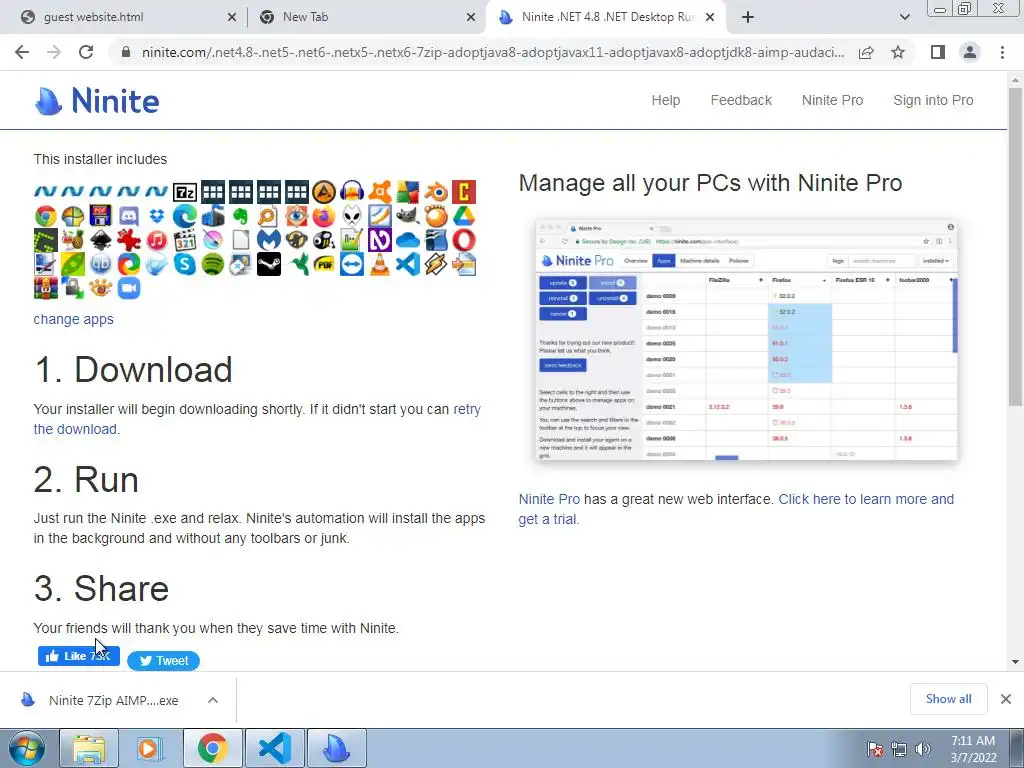This screenshot has width=1024, height=768.
Task: Open the Chrome three-dot menu
Action: (1002, 52)
